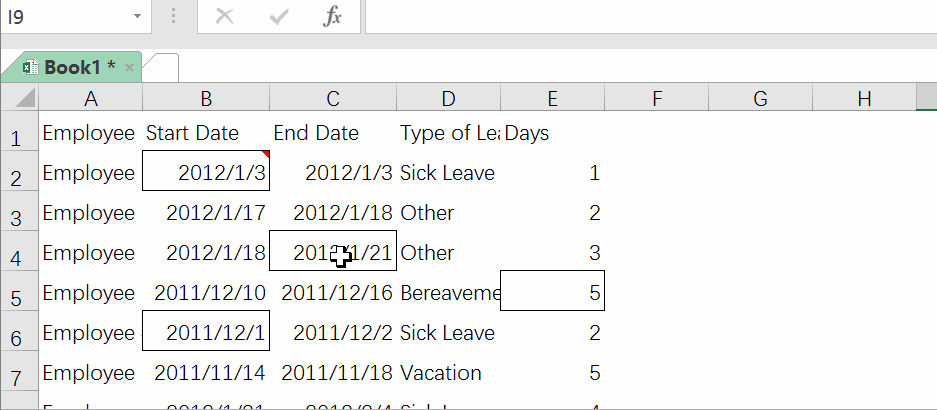
Task: Click the Excel icon on Book1 tab
Action: [31, 67]
